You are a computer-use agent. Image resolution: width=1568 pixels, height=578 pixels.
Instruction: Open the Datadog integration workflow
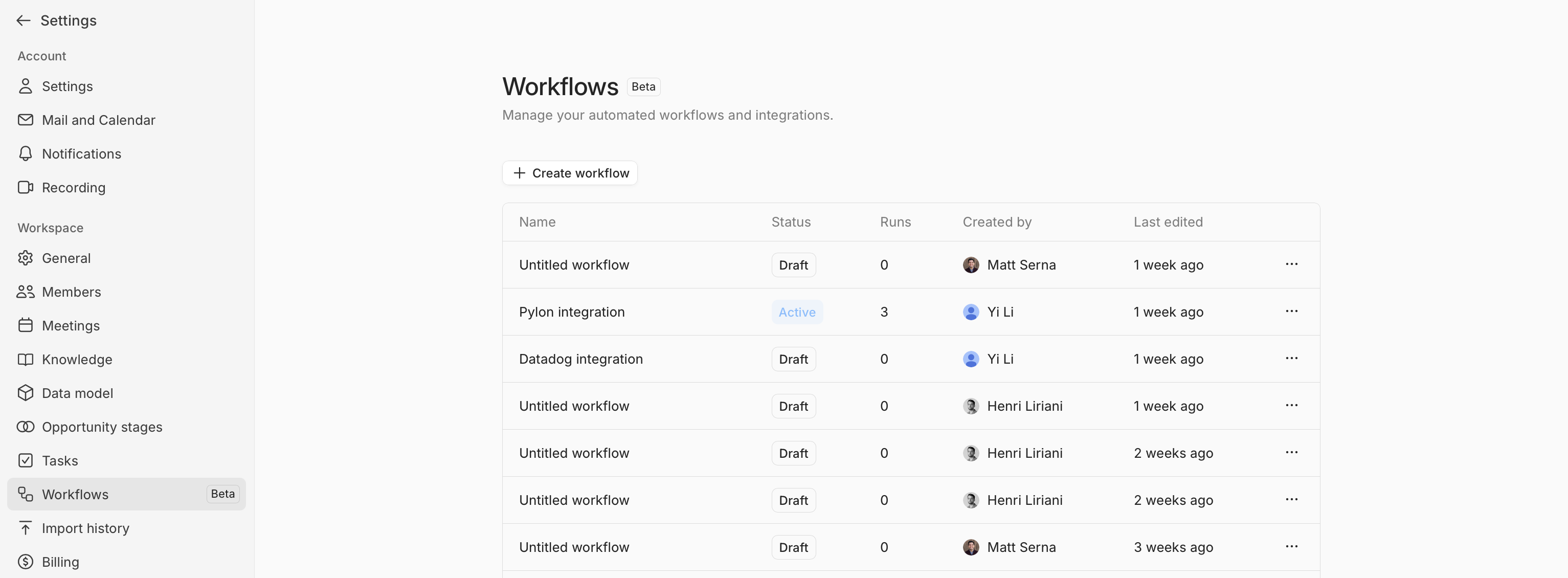click(580, 359)
